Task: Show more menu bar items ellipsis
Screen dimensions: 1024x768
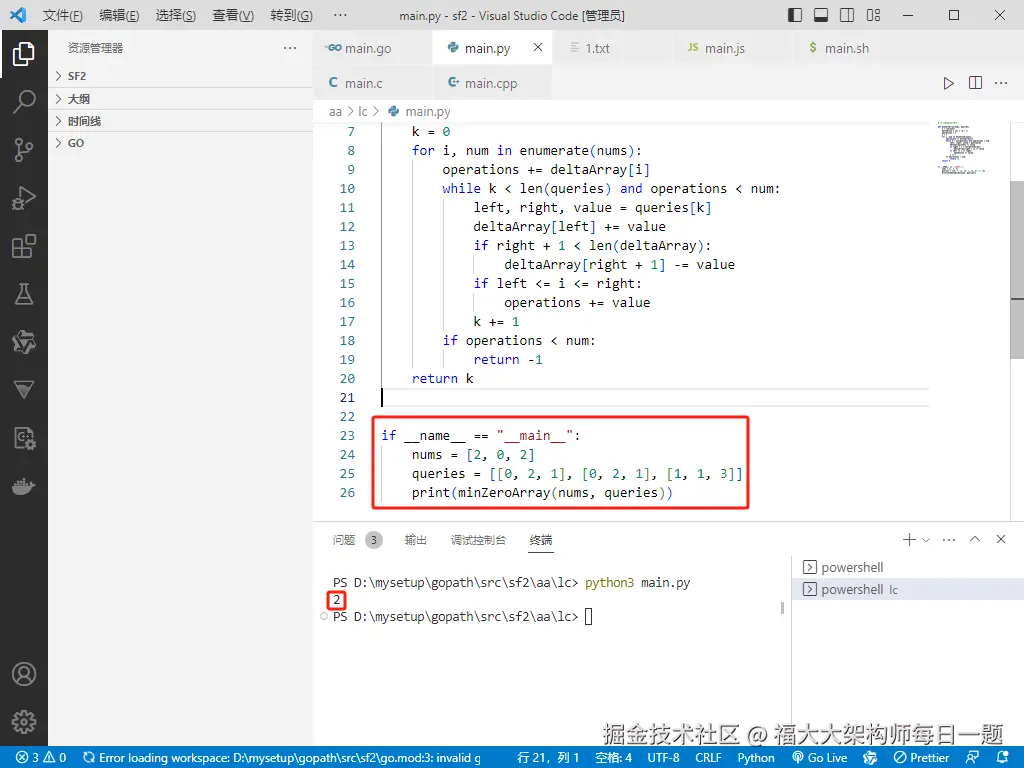Action: point(340,15)
